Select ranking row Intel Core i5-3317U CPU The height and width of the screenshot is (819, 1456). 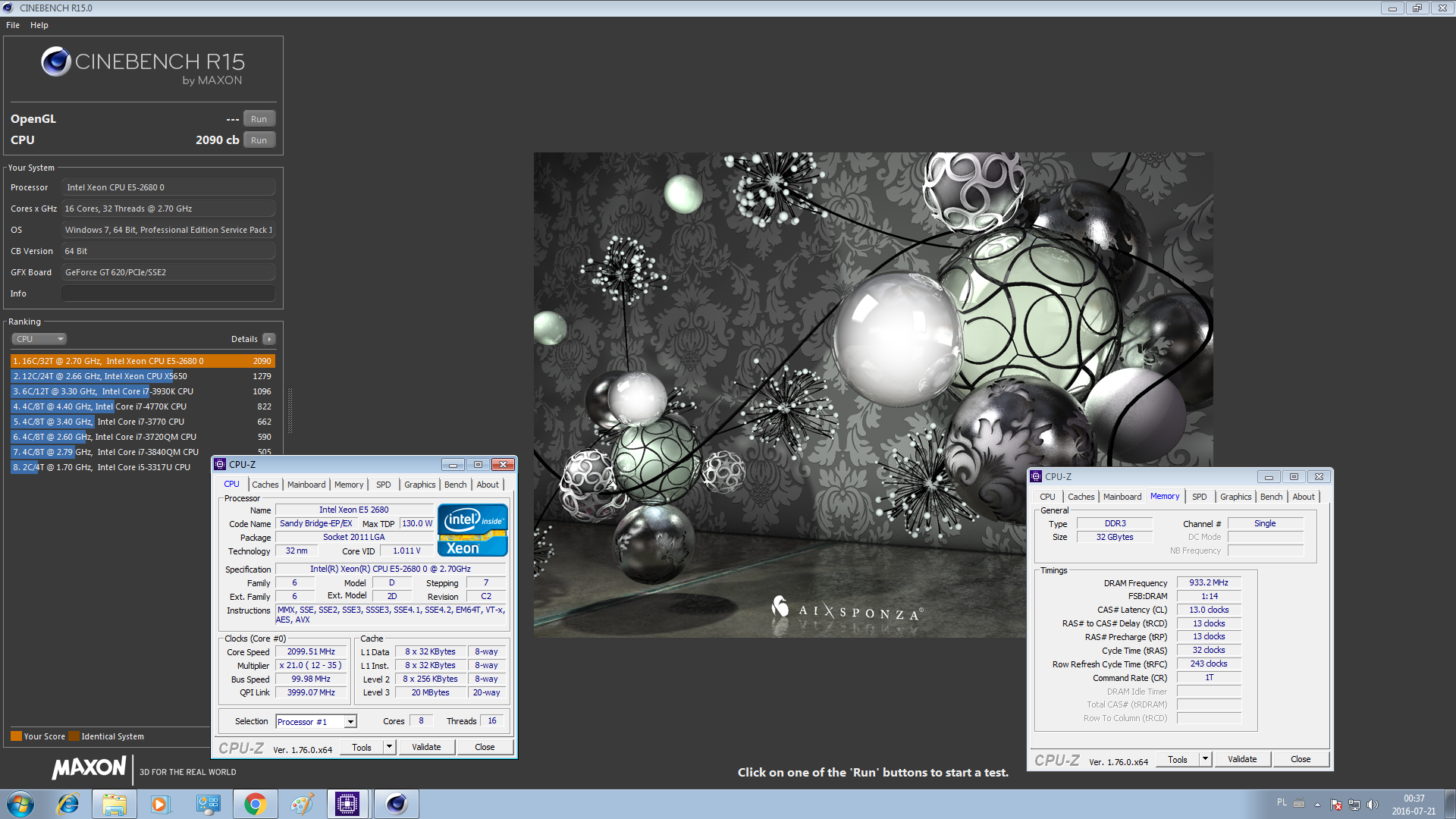[x=111, y=467]
